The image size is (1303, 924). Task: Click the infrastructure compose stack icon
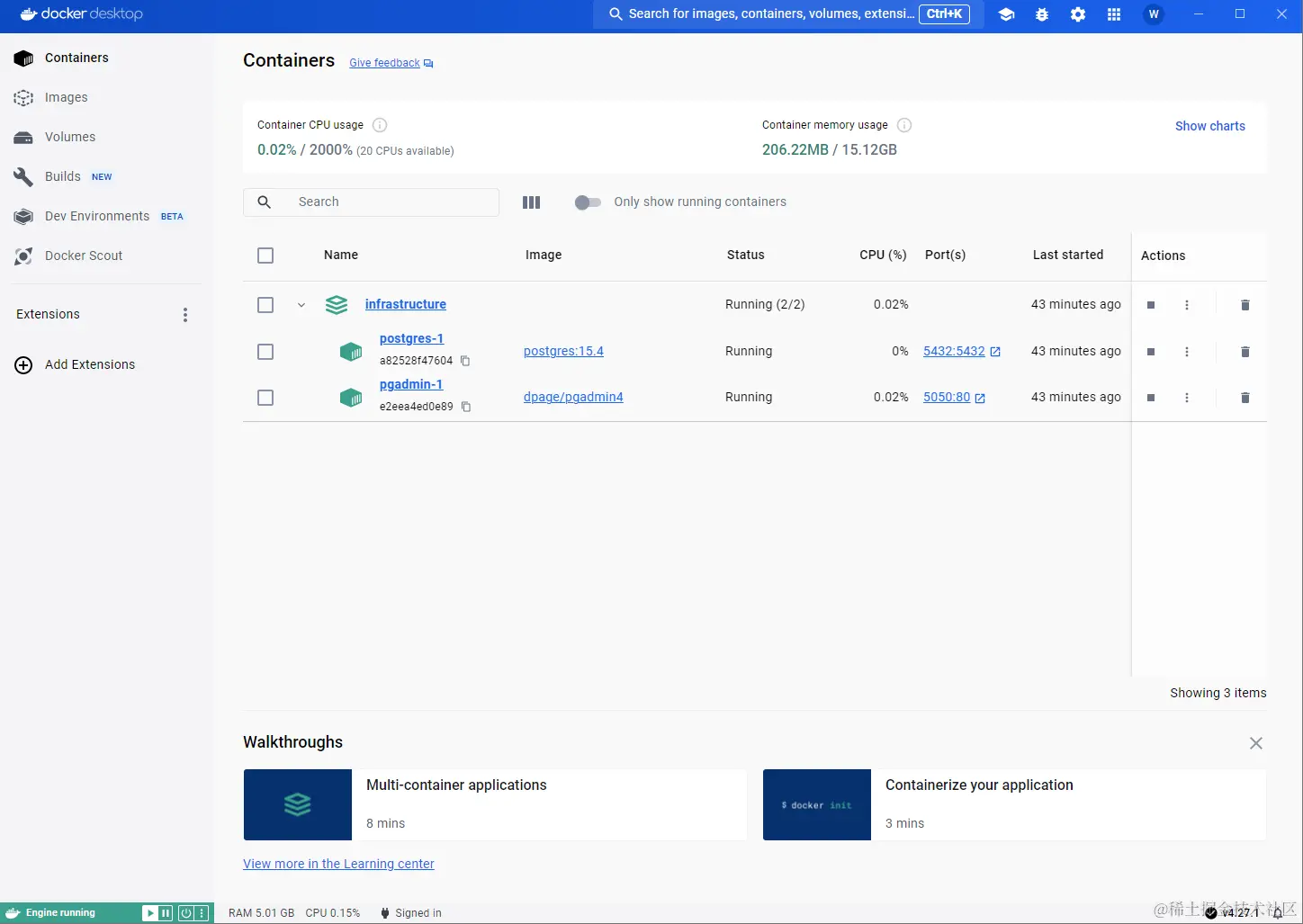tap(337, 305)
